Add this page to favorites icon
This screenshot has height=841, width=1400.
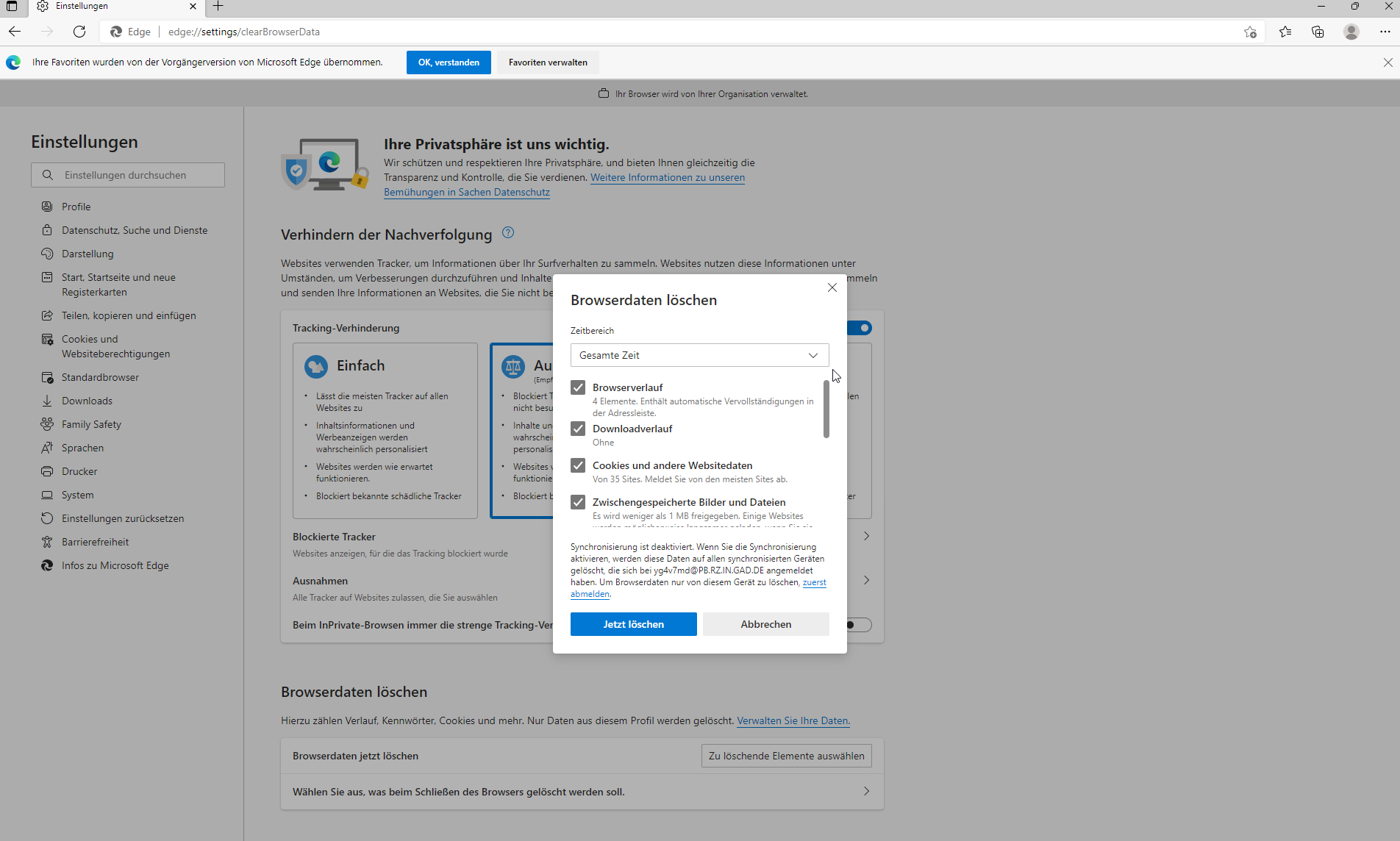(1250, 32)
